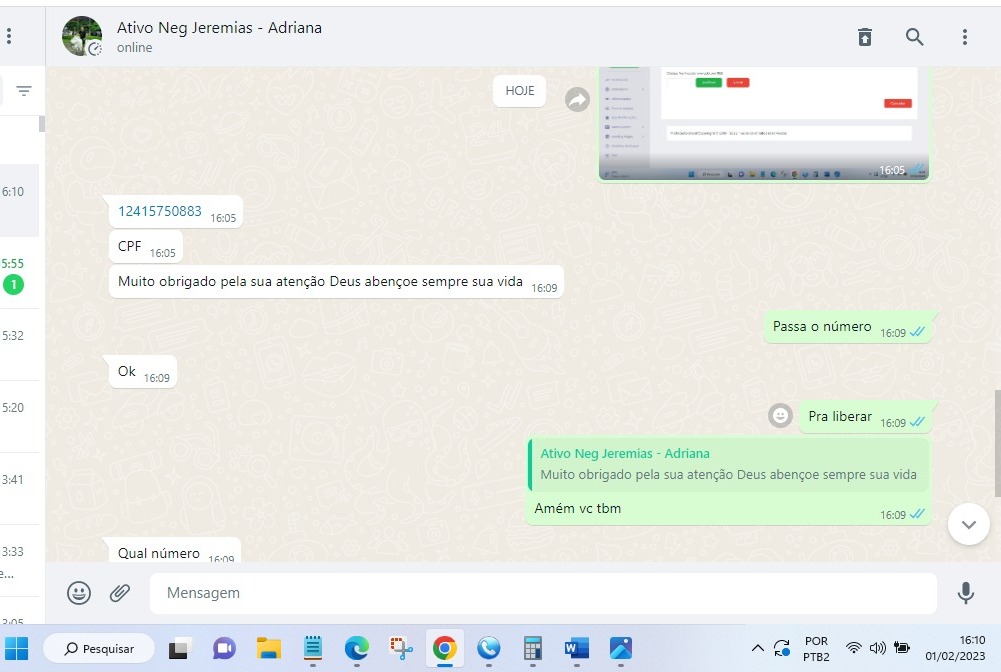Click the Pesquisar taskbar search box

pyautogui.click(x=99, y=649)
